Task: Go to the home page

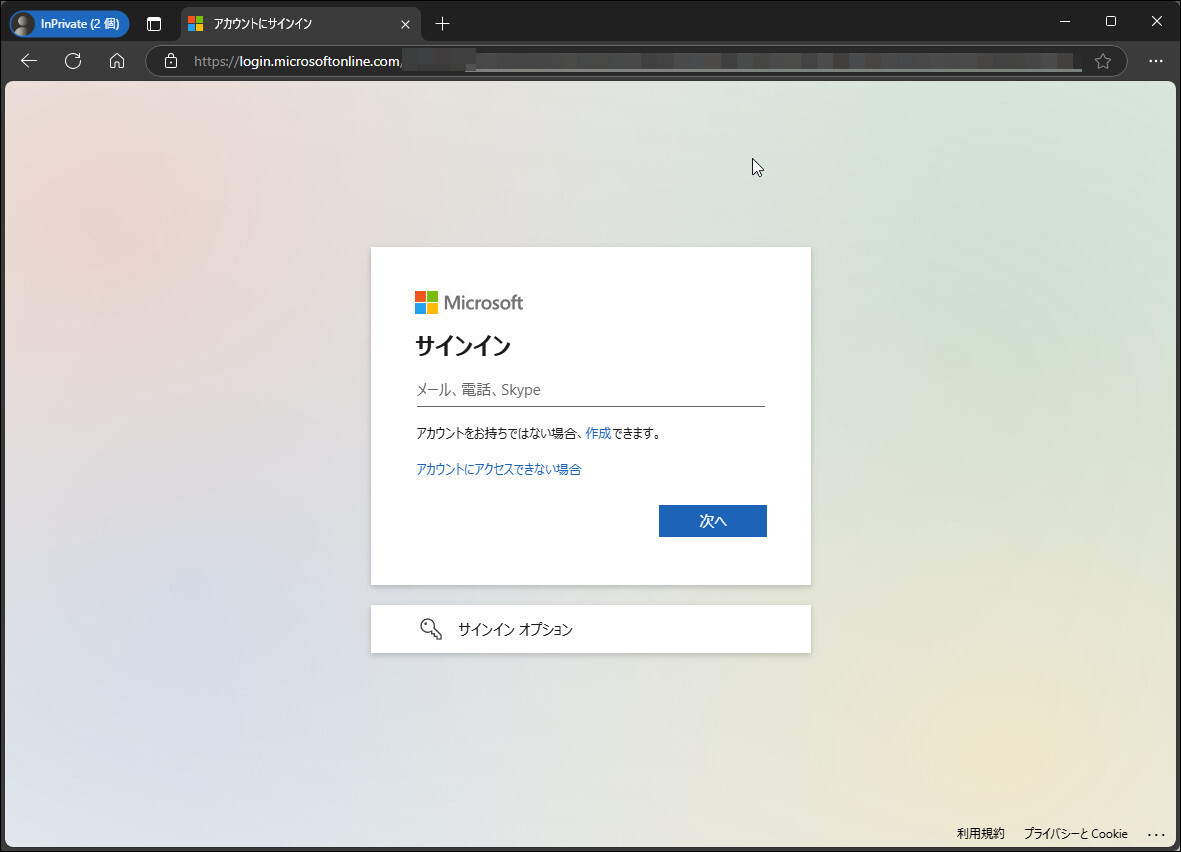Action: point(117,61)
